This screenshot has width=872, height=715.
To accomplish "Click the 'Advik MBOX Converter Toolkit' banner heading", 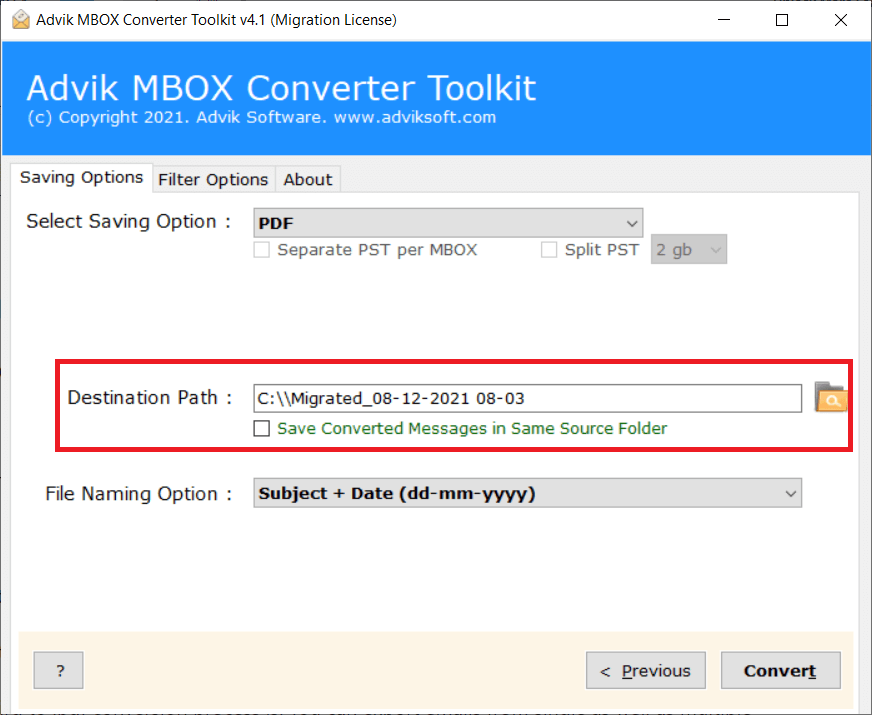I will [x=281, y=88].
